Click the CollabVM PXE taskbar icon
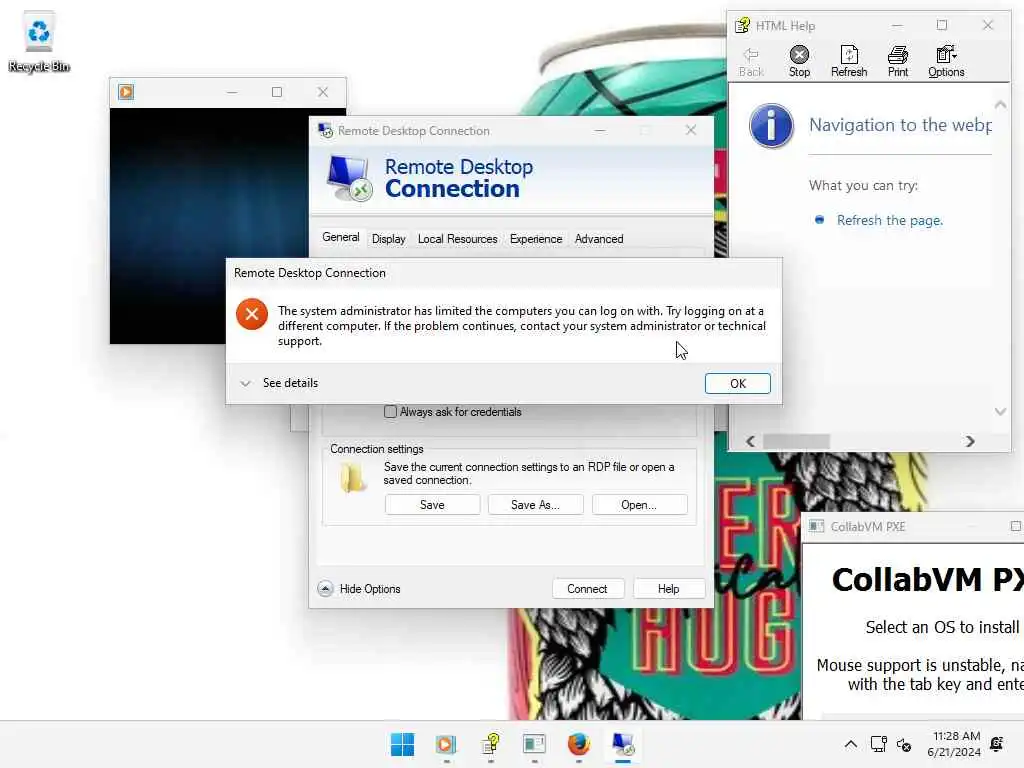The width and height of the screenshot is (1024, 768). (x=534, y=744)
